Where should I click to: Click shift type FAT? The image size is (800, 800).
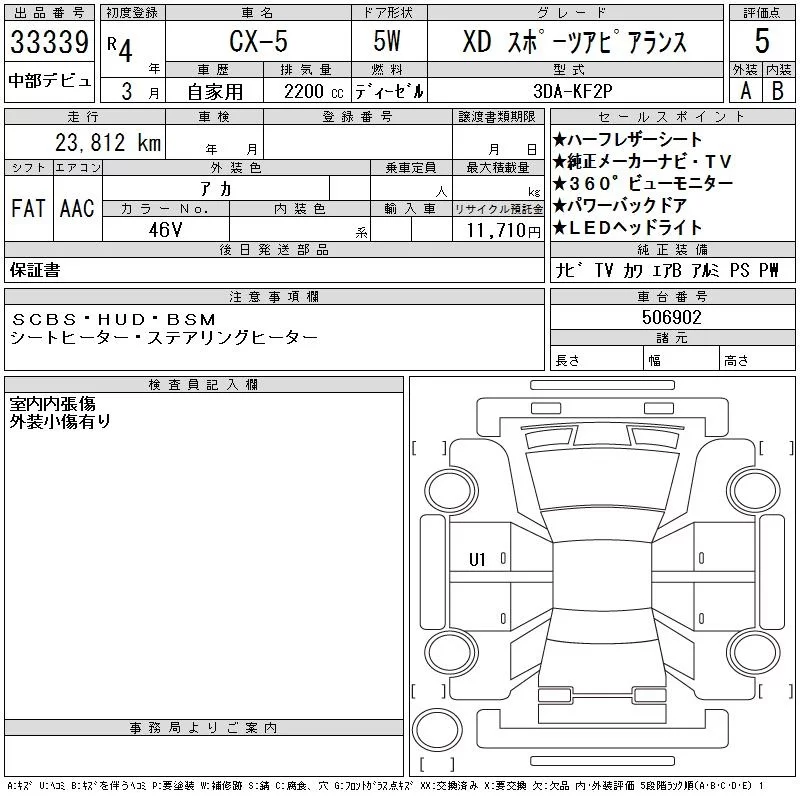click(x=28, y=208)
